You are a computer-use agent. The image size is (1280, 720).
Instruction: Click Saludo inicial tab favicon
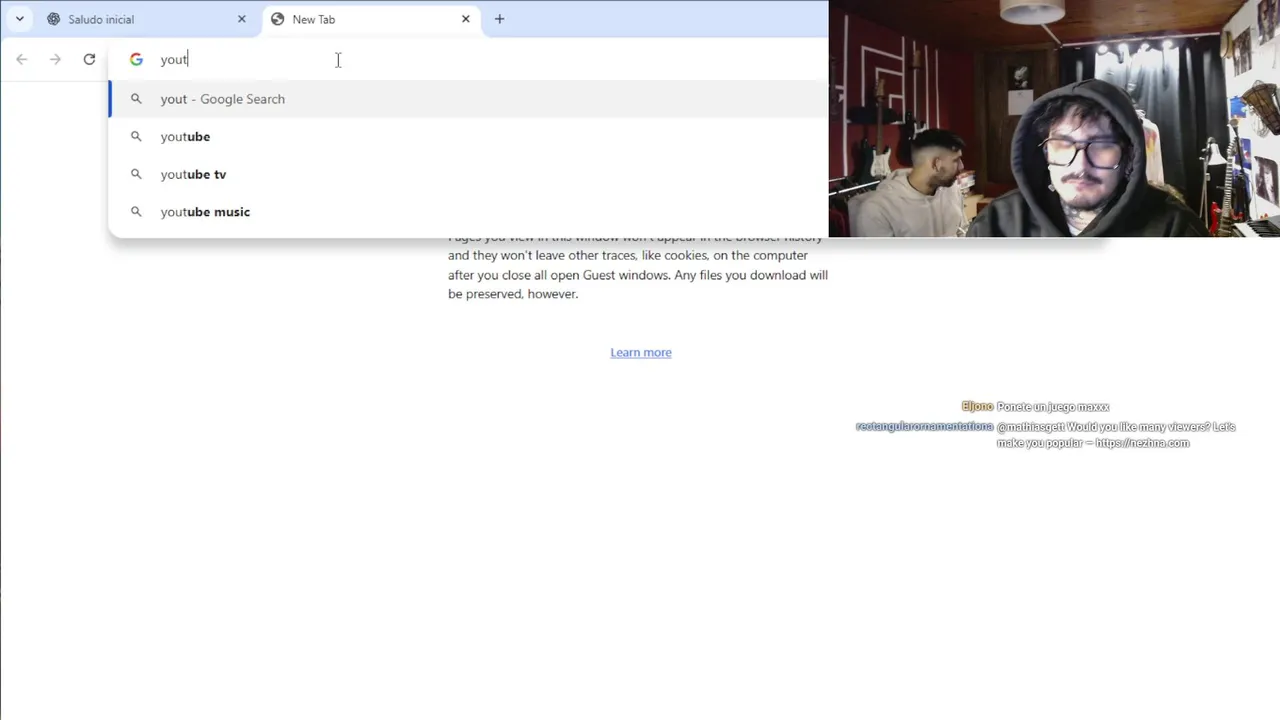click(x=54, y=19)
